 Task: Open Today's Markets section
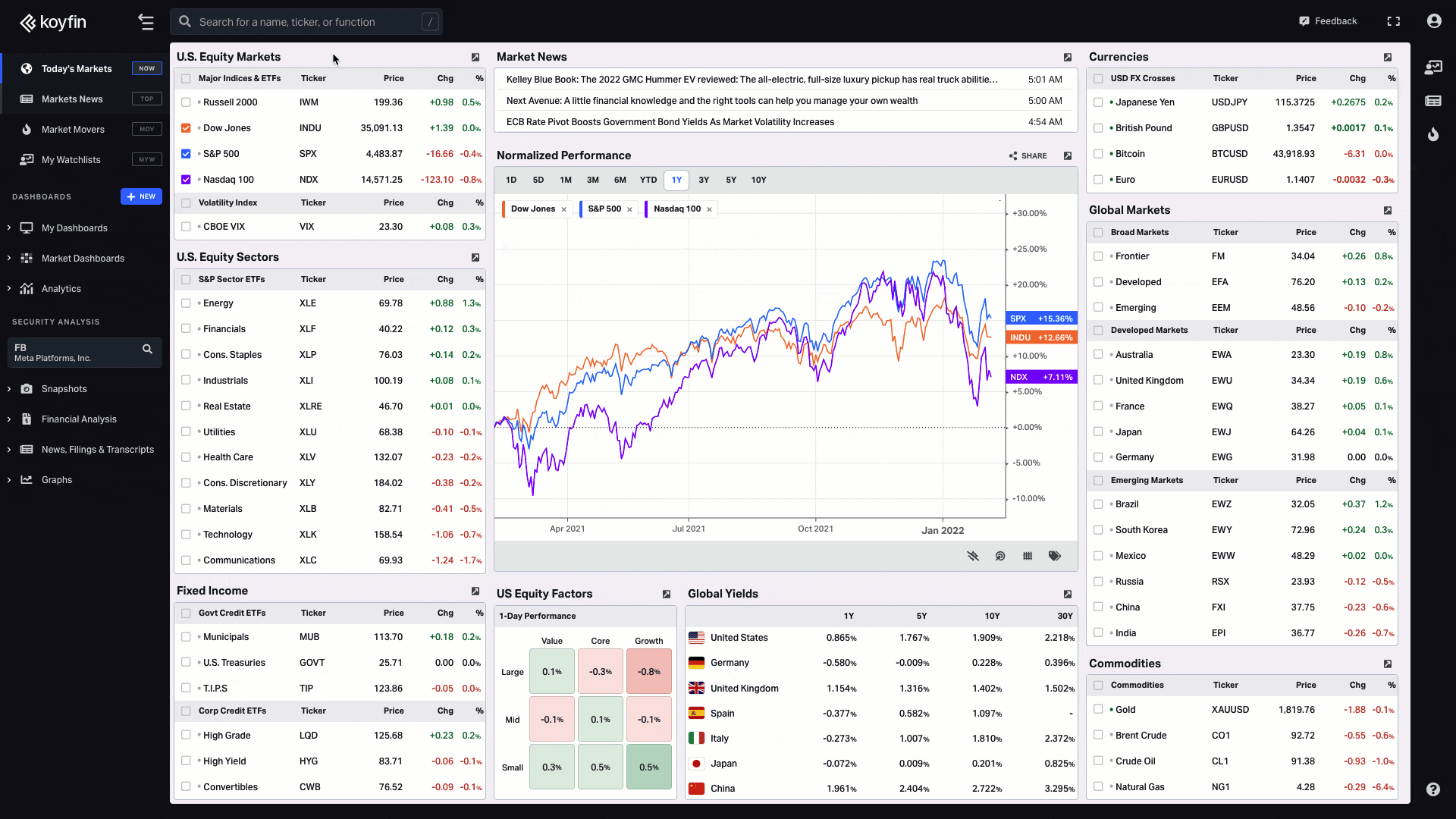[x=75, y=68]
